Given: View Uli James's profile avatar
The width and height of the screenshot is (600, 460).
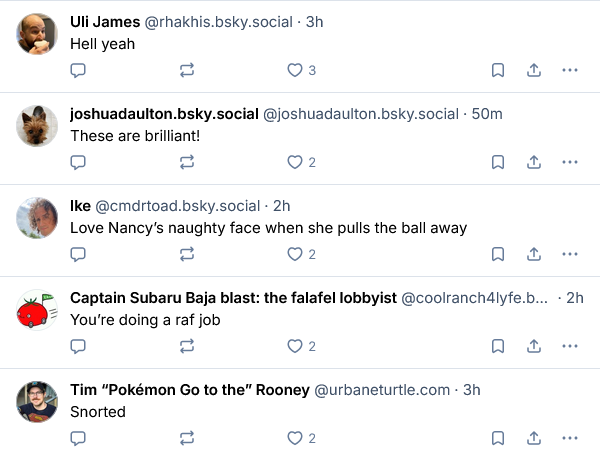Looking at the screenshot, I should click(38, 35).
